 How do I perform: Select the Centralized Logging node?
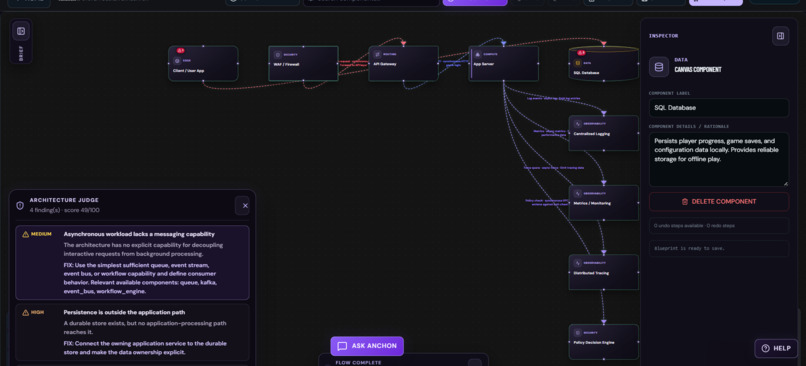[x=603, y=133]
